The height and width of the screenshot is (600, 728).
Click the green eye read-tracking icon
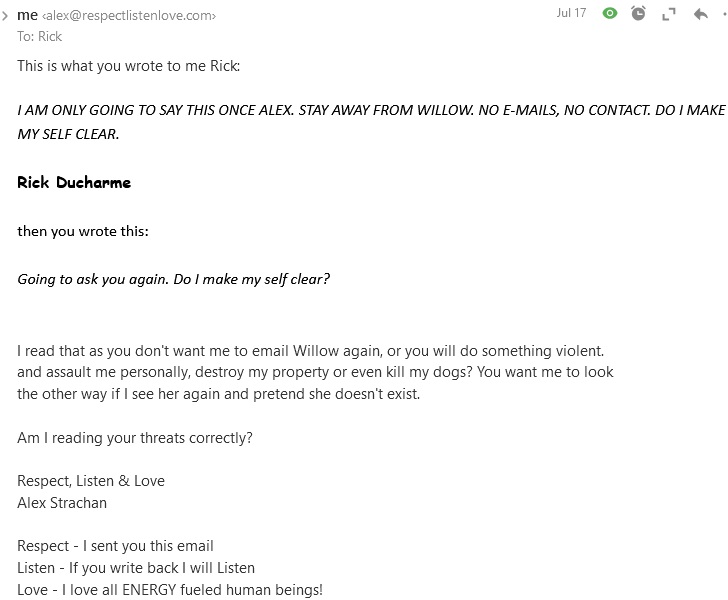[x=610, y=13]
